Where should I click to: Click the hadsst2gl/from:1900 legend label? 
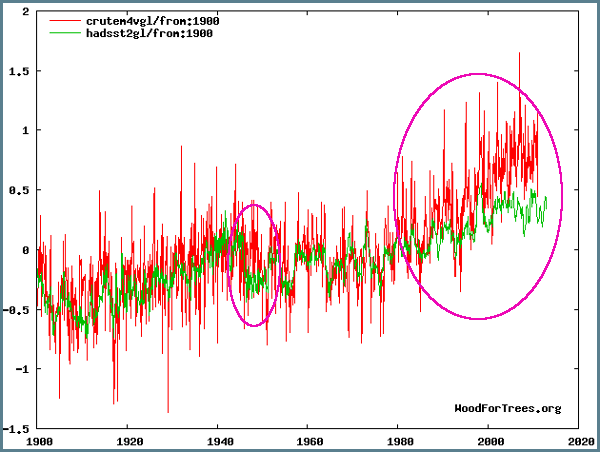144,34
